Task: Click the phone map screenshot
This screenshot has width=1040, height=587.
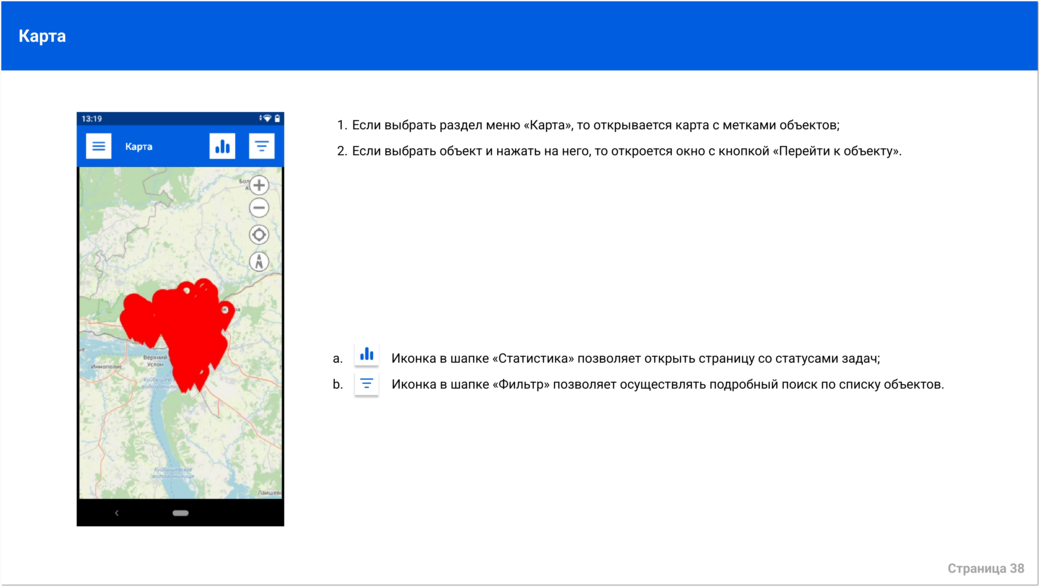Action: click(180, 319)
